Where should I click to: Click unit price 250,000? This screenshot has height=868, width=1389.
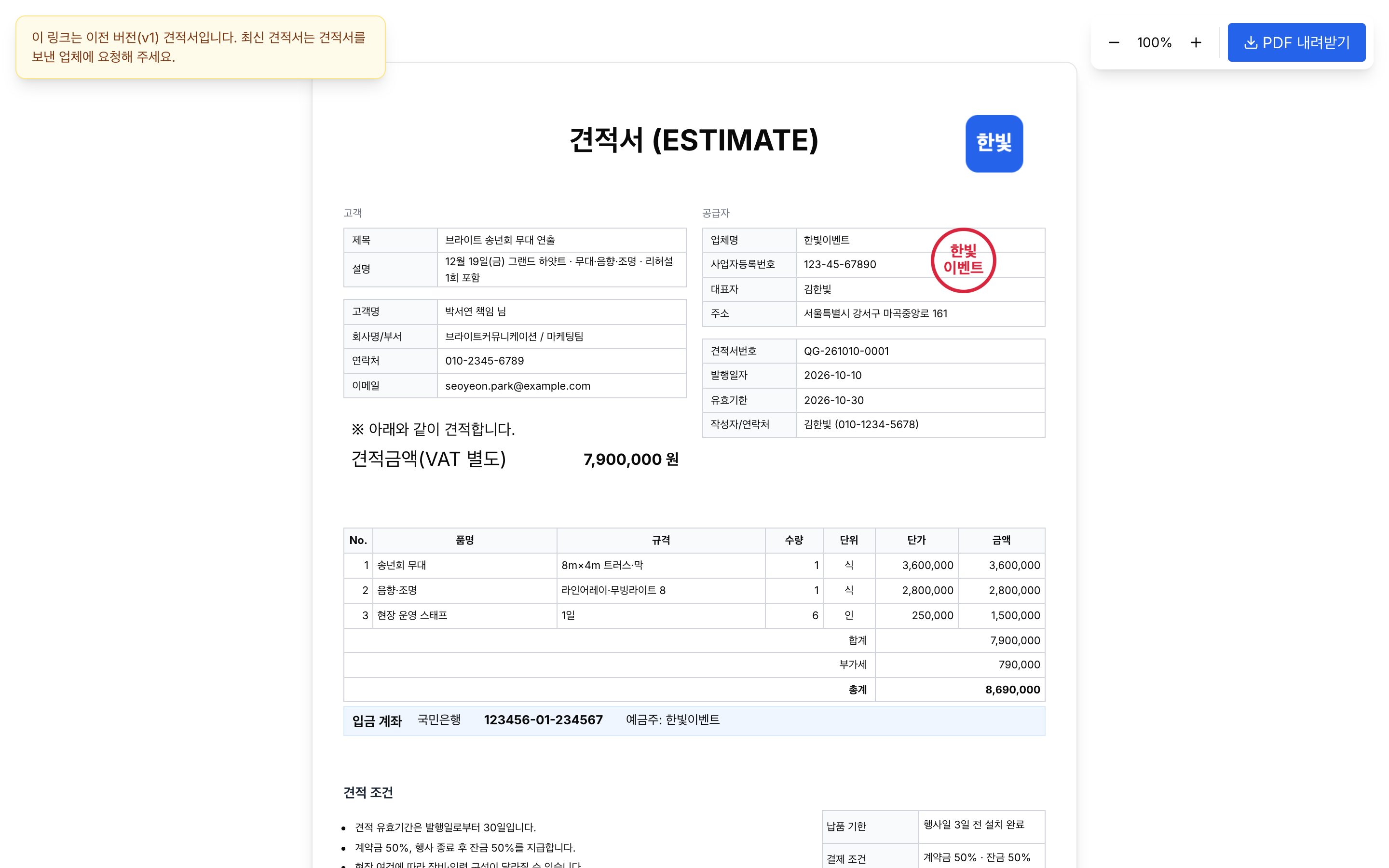932,615
